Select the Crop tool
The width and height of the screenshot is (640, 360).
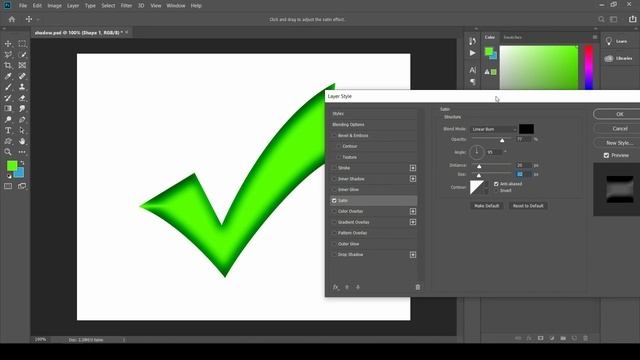tap(8, 65)
